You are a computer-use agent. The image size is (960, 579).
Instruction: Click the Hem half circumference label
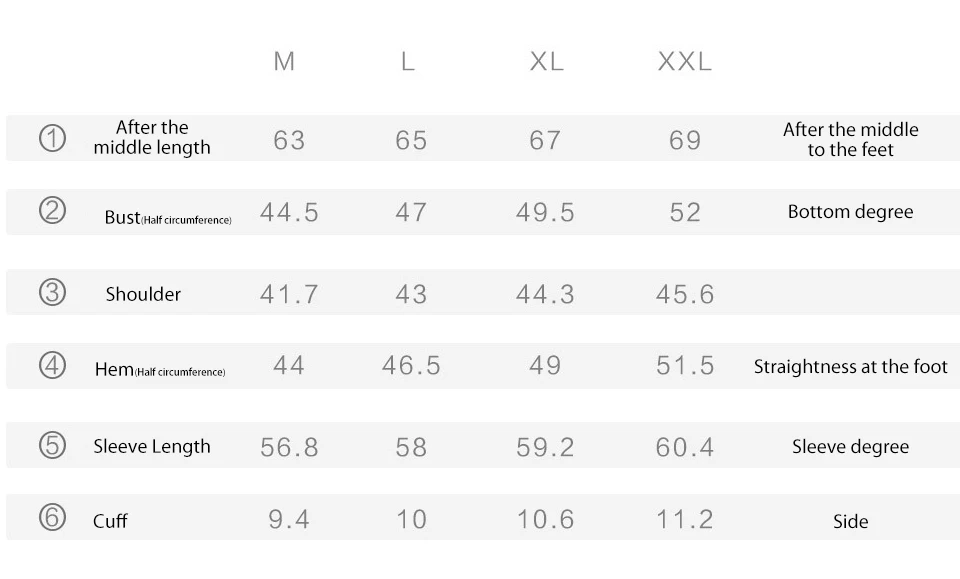pyautogui.click(x=160, y=370)
